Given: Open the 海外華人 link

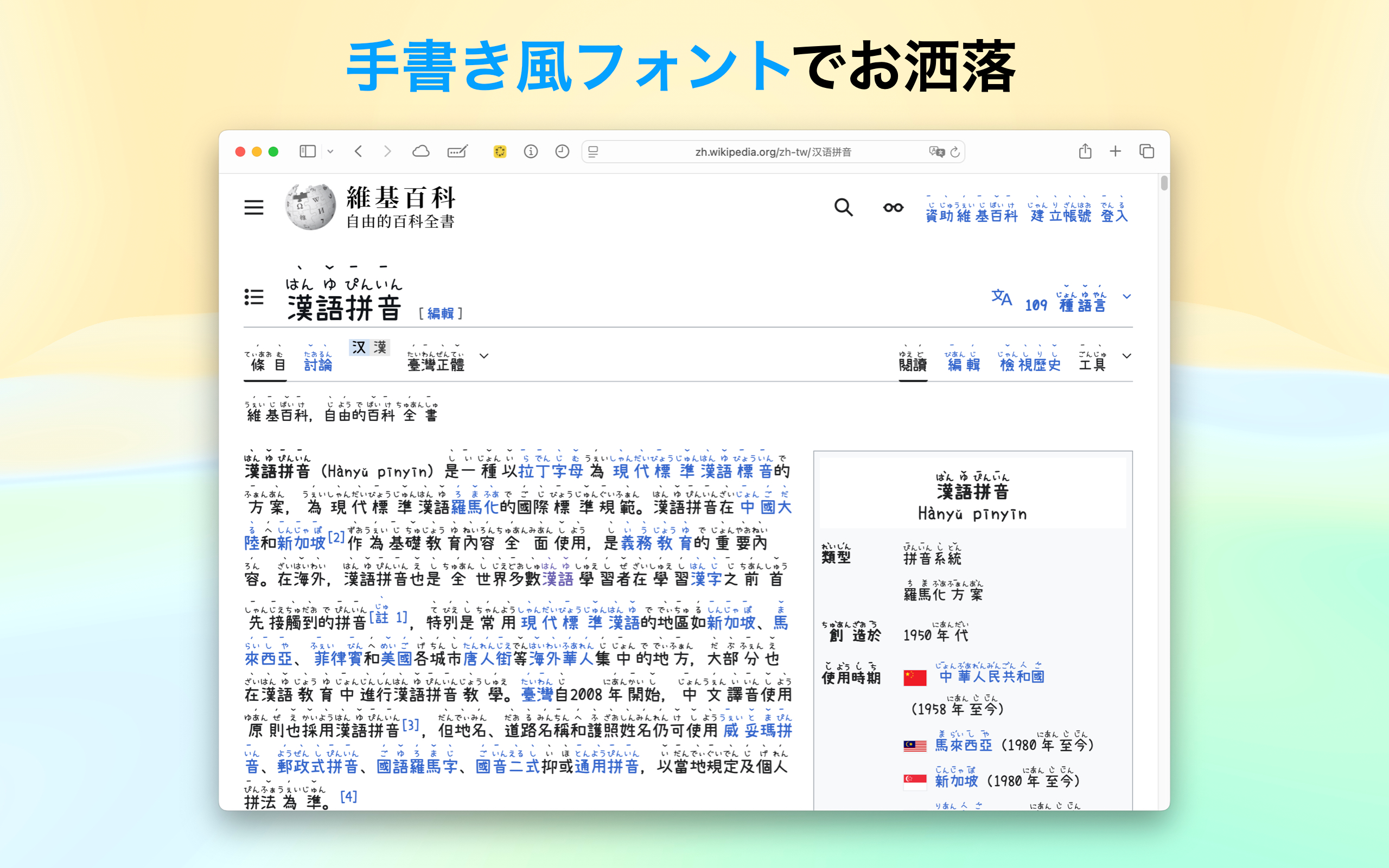Looking at the screenshot, I should click(x=562, y=659).
